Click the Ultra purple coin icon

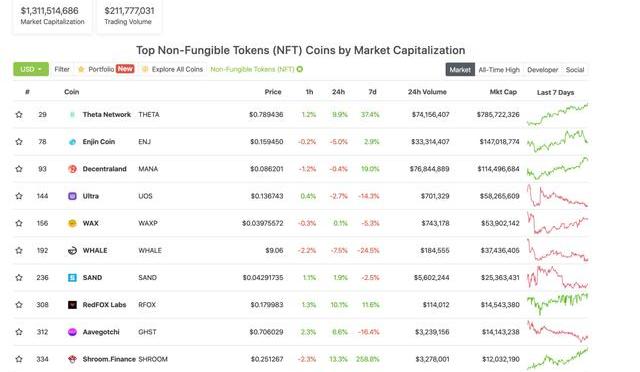click(72, 196)
